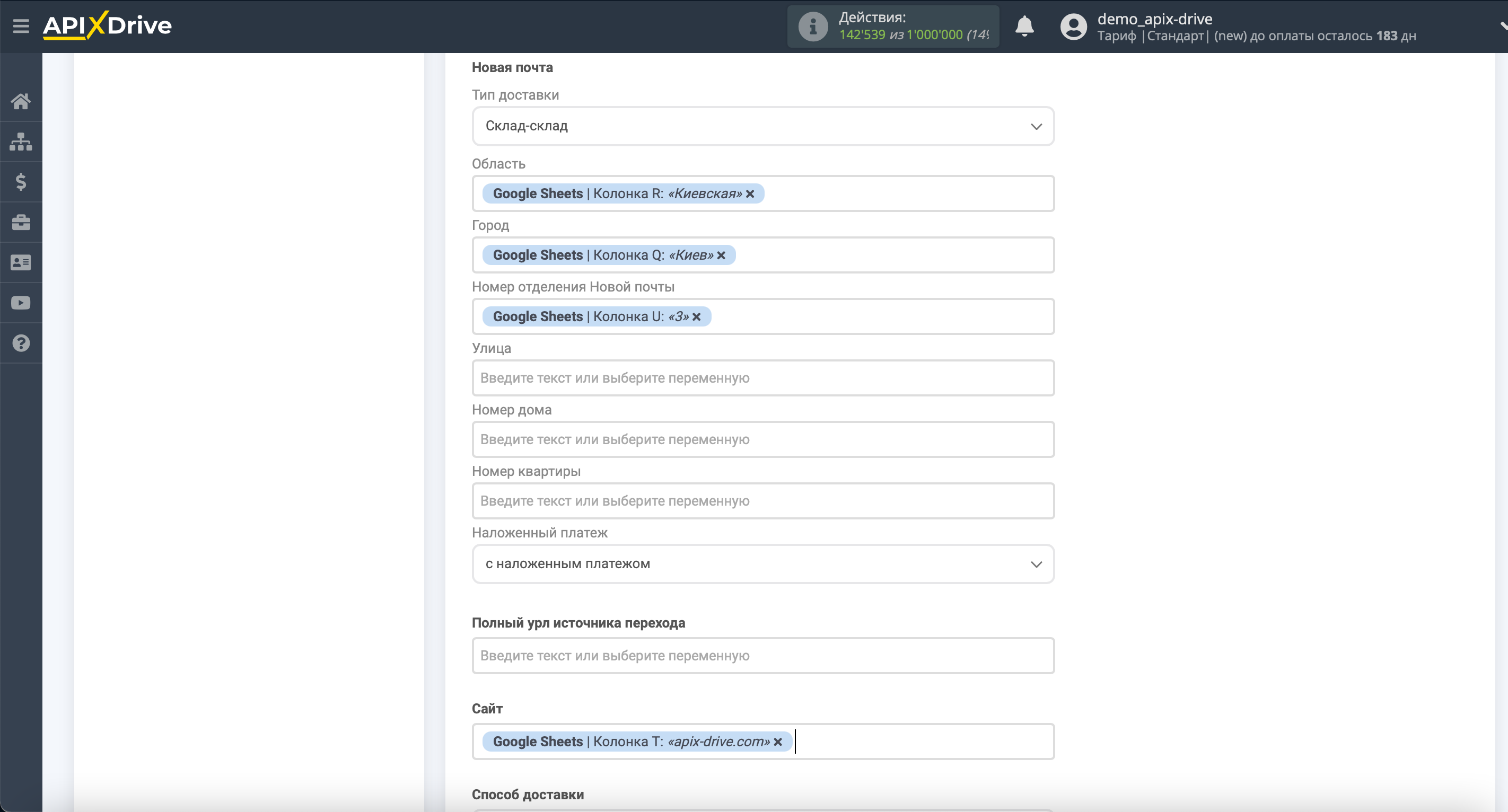The width and height of the screenshot is (1508, 812).
Task: Open the help question mark icon
Action: coord(21,343)
